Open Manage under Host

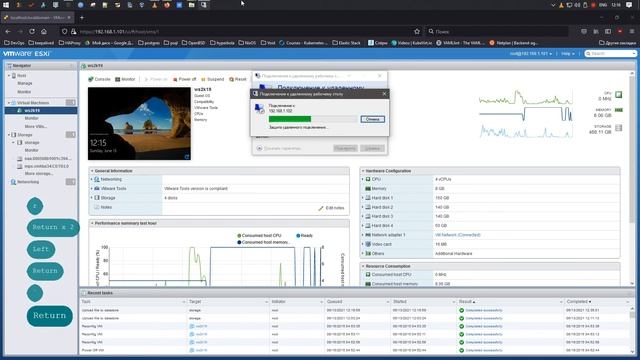[24, 83]
